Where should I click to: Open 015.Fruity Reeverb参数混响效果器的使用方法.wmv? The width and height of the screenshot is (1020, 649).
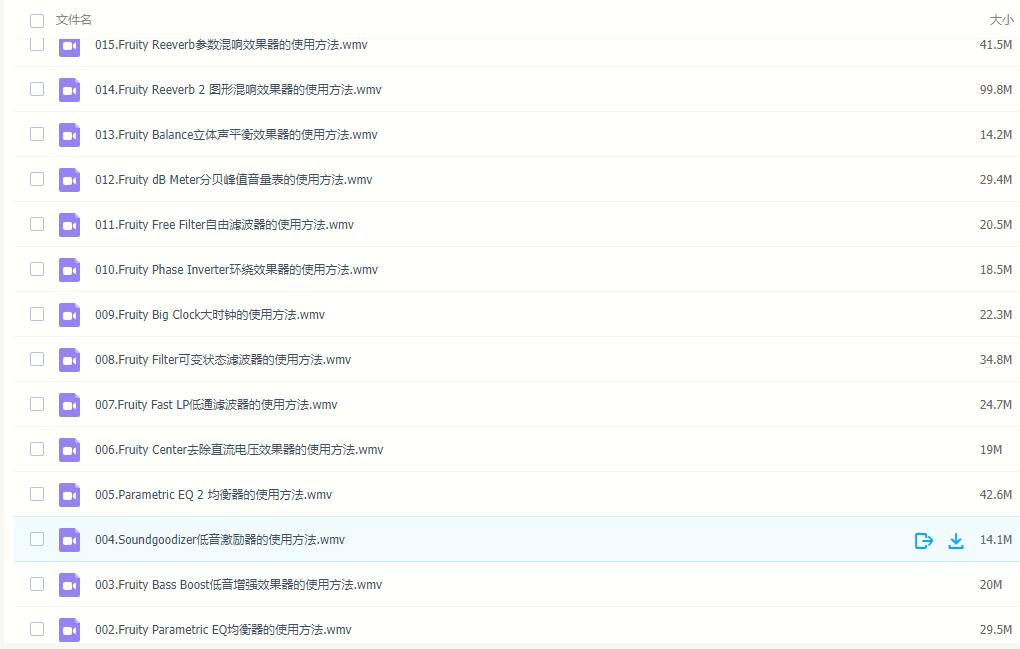coord(231,45)
